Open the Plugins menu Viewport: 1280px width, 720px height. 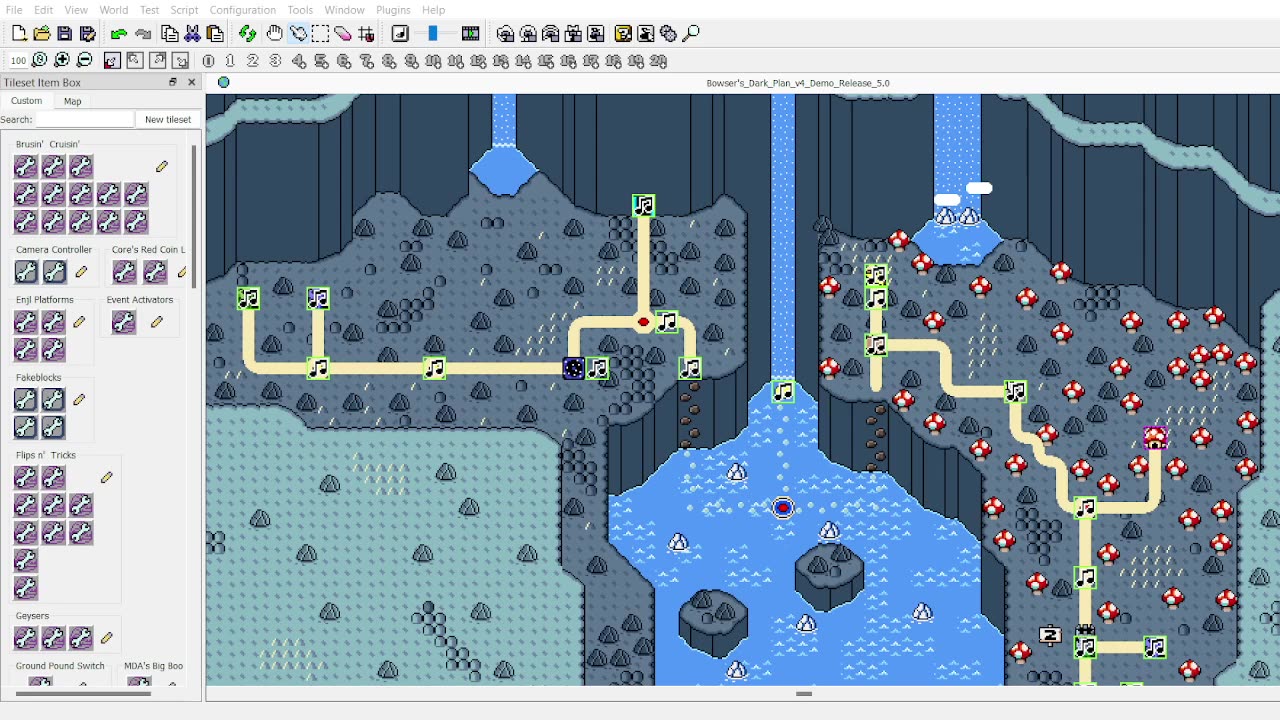(x=393, y=10)
